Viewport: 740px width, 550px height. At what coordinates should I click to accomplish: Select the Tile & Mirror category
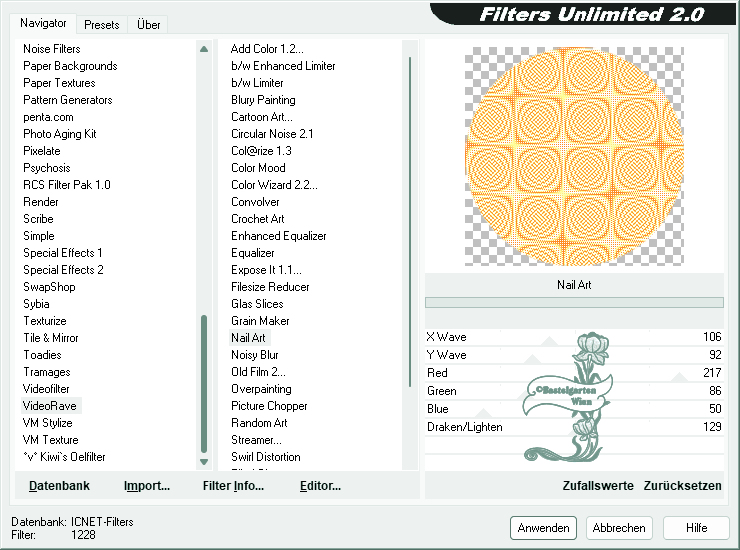pyautogui.click(x=50, y=338)
